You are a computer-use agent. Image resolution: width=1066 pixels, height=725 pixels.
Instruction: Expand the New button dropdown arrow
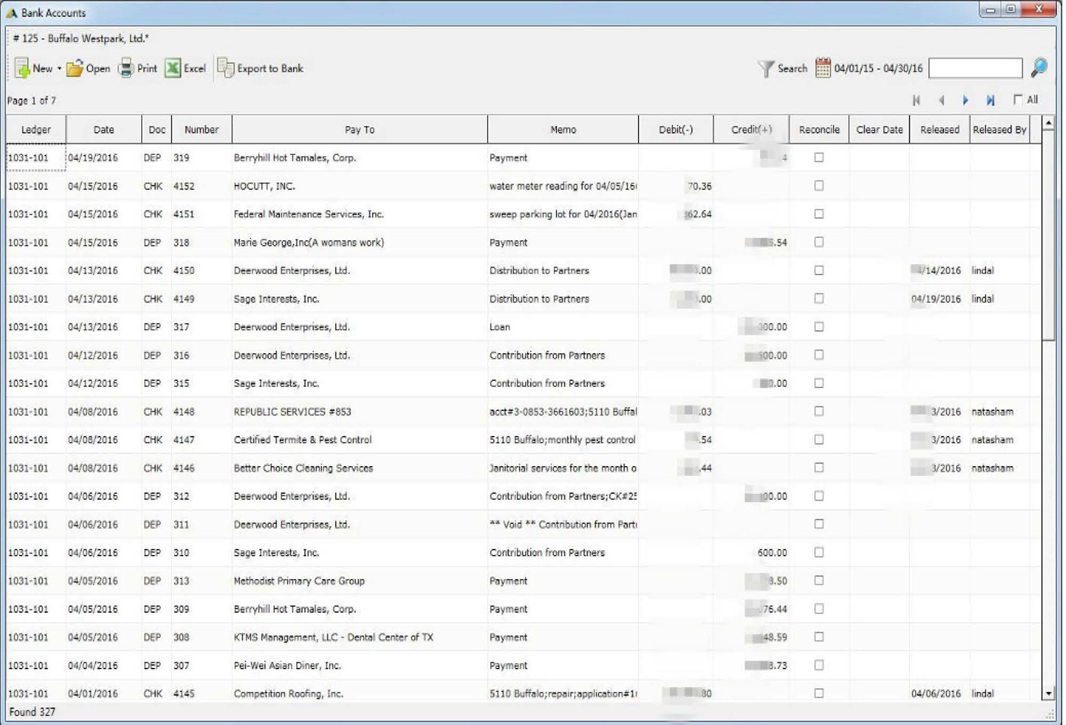coord(59,70)
